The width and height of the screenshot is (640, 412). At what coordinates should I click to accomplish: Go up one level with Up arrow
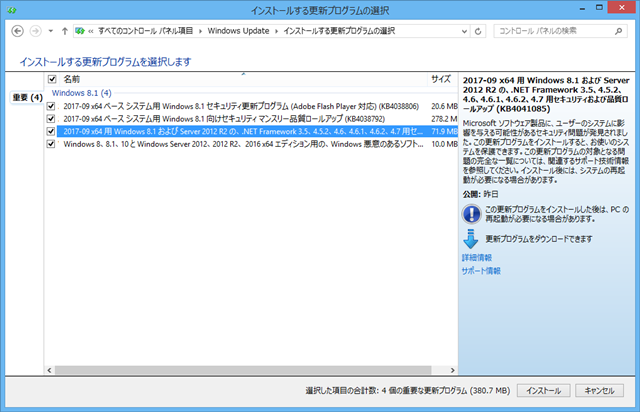coord(64,31)
